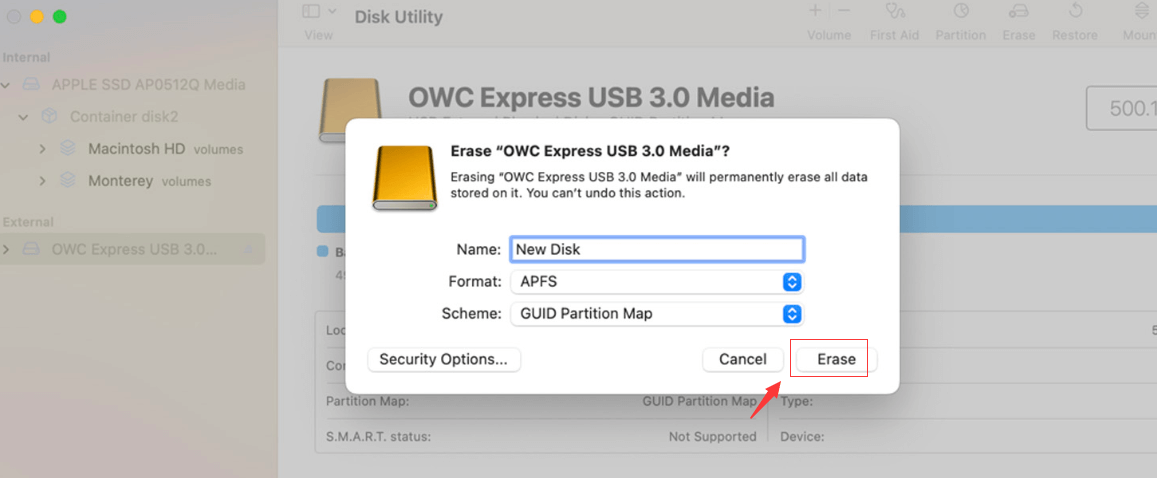Click the Partition toolbar icon
The width and height of the screenshot is (1157, 478).
click(960, 12)
